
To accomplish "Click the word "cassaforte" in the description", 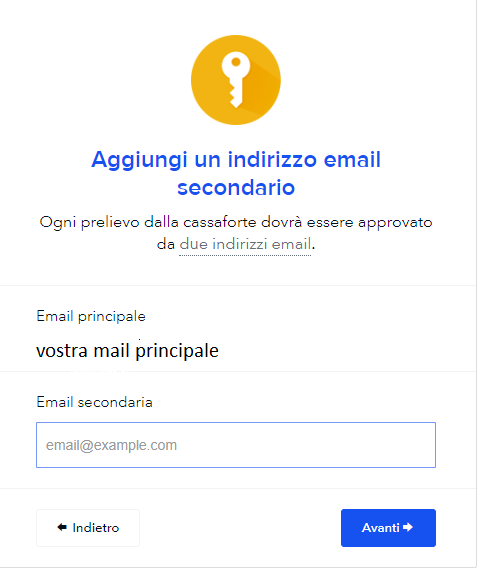I will tap(220, 222).
